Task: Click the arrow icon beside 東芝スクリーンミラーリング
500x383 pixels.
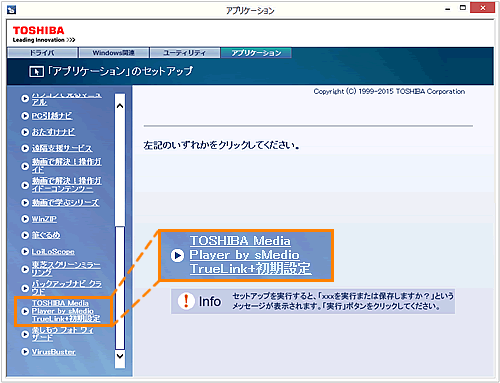Action: coord(25,269)
